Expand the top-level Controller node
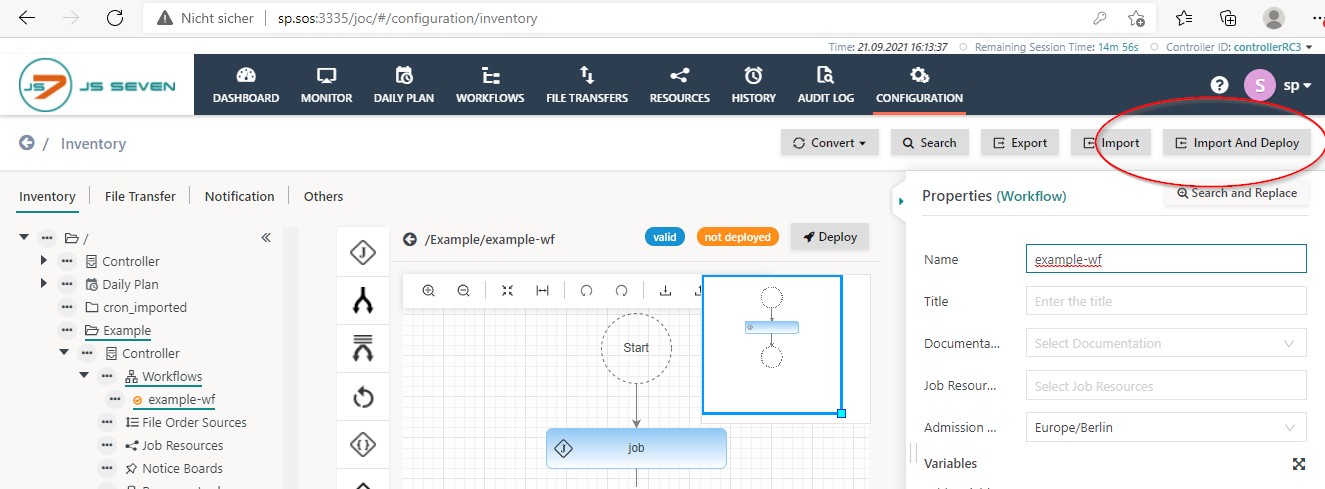Image resolution: width=1325 pixels, height=489 pixels. pyautogui.click(x=43, y=261)
